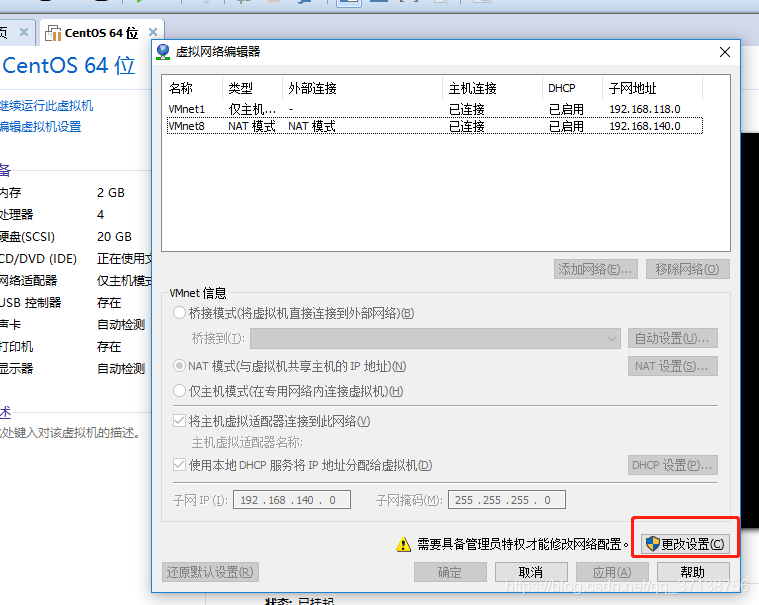Close the CentOS 64 位 tab

tap(153, 32)
